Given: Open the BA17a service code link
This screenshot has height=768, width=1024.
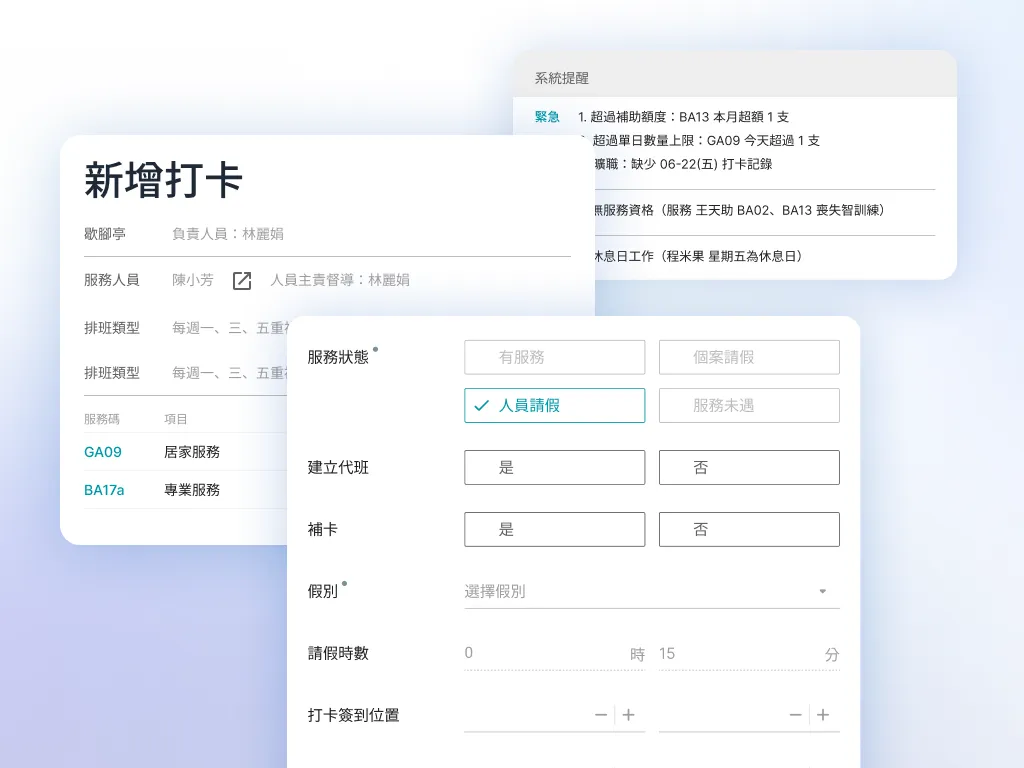Looking at the screenshot, I should point(104,490).
